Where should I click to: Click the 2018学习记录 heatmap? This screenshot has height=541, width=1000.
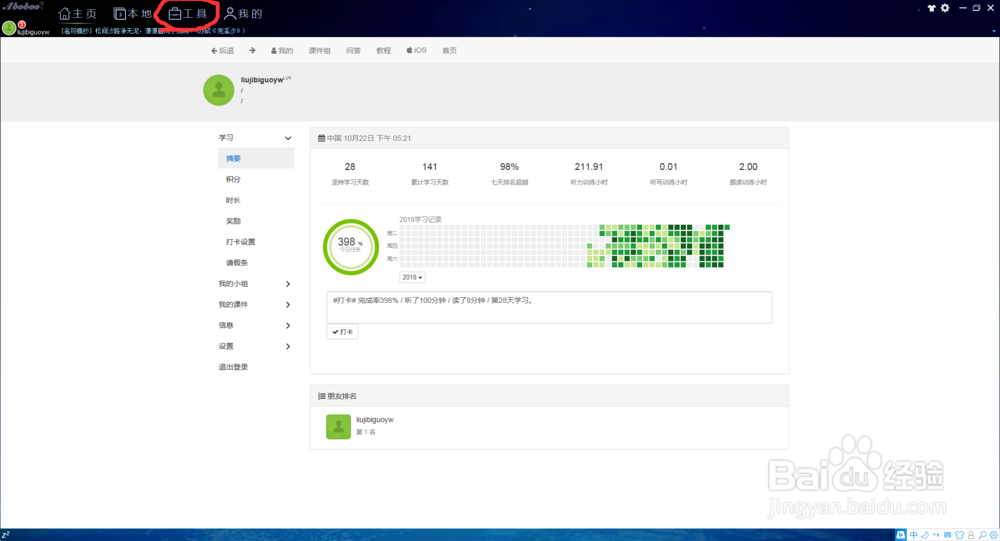click(x=564, y=246)
